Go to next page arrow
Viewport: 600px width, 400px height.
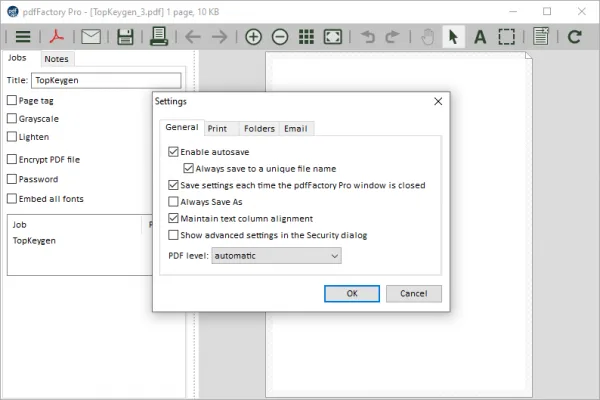(x=220, y=37)
